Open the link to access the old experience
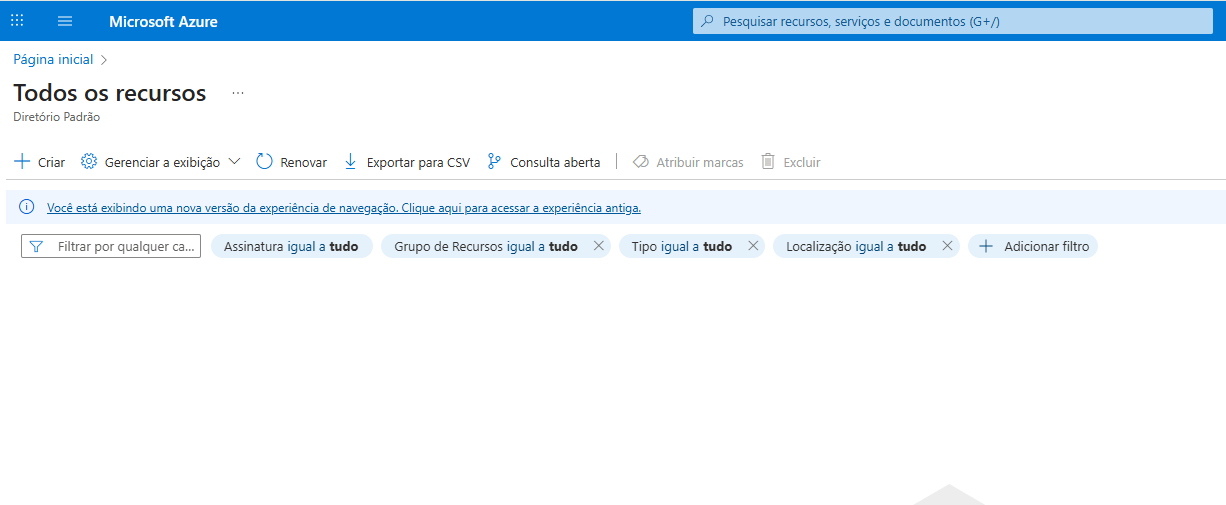 tap(344, 208)
